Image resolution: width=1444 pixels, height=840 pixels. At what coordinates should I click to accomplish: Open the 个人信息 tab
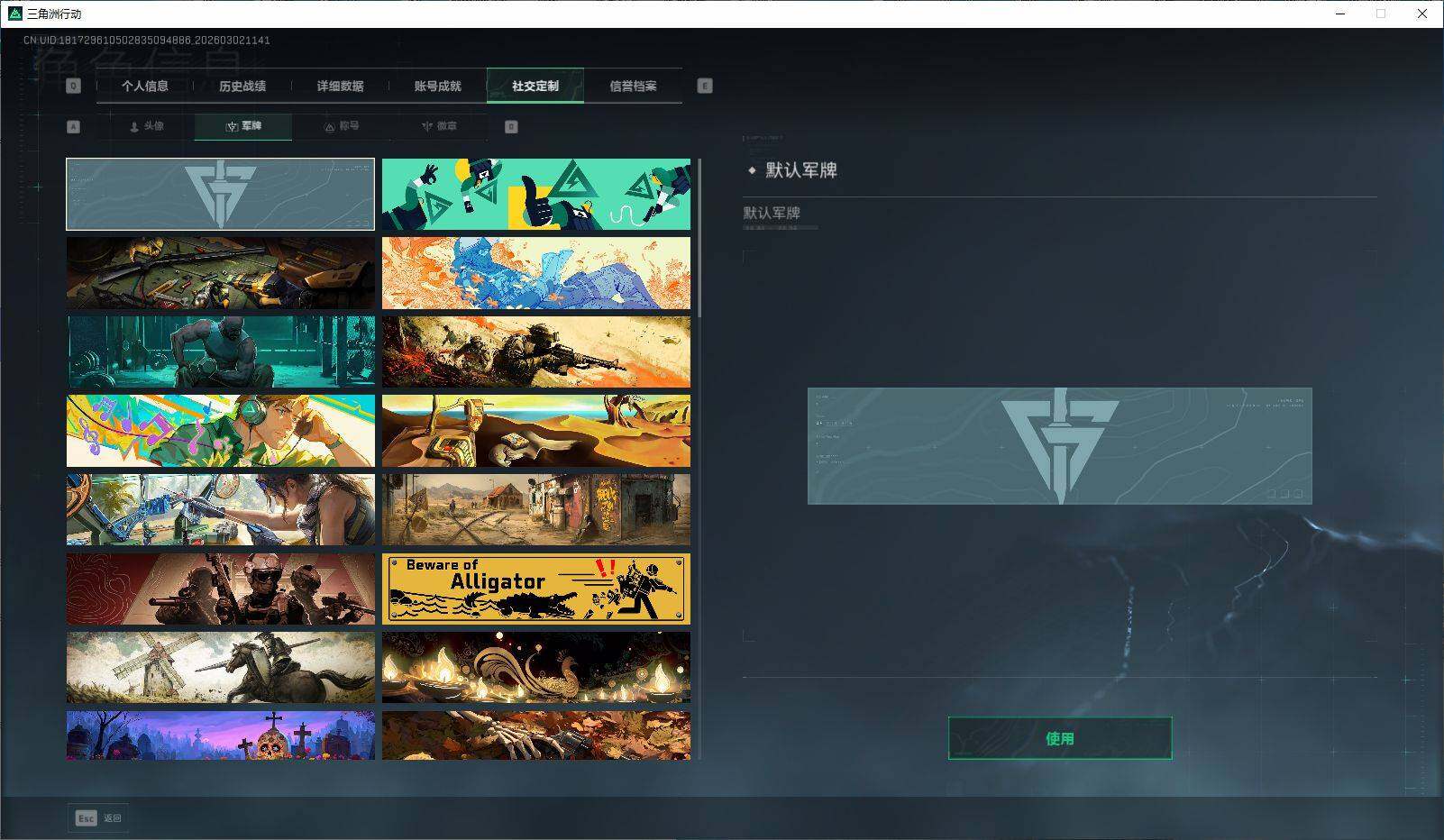point(145,87)
